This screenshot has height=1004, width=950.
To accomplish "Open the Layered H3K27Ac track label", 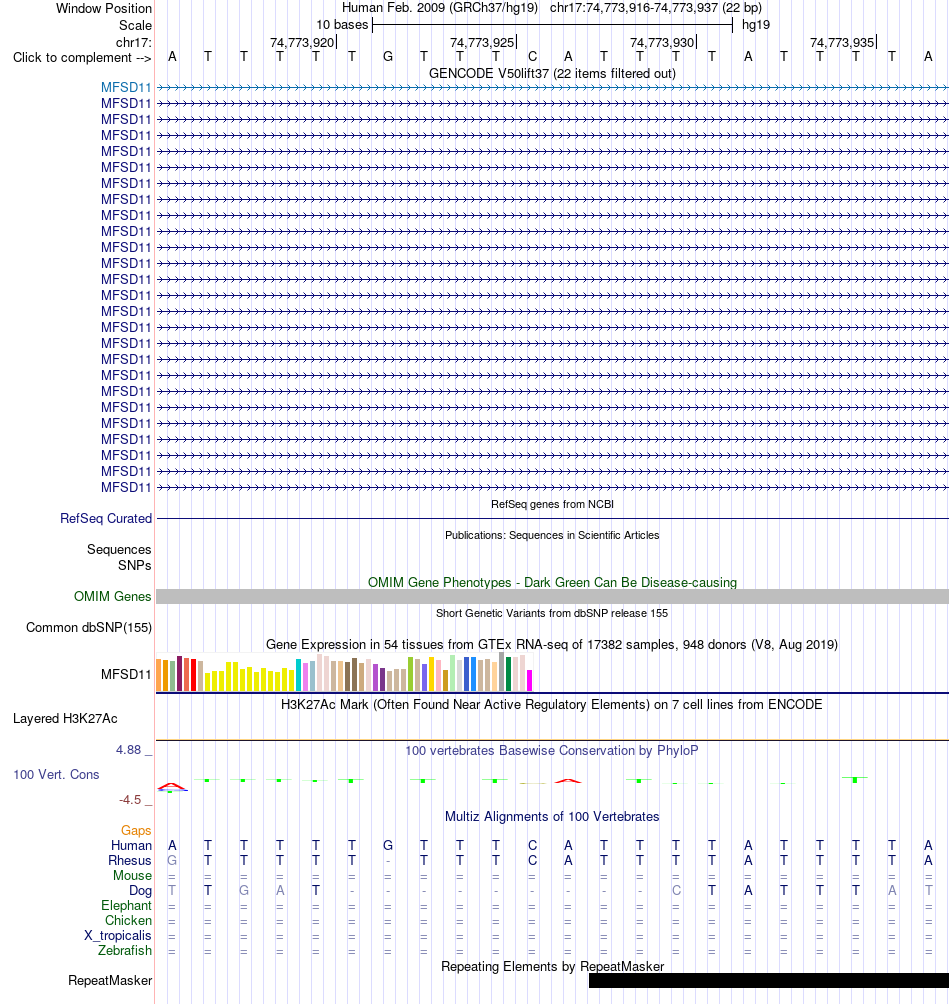I will (65, 718).
